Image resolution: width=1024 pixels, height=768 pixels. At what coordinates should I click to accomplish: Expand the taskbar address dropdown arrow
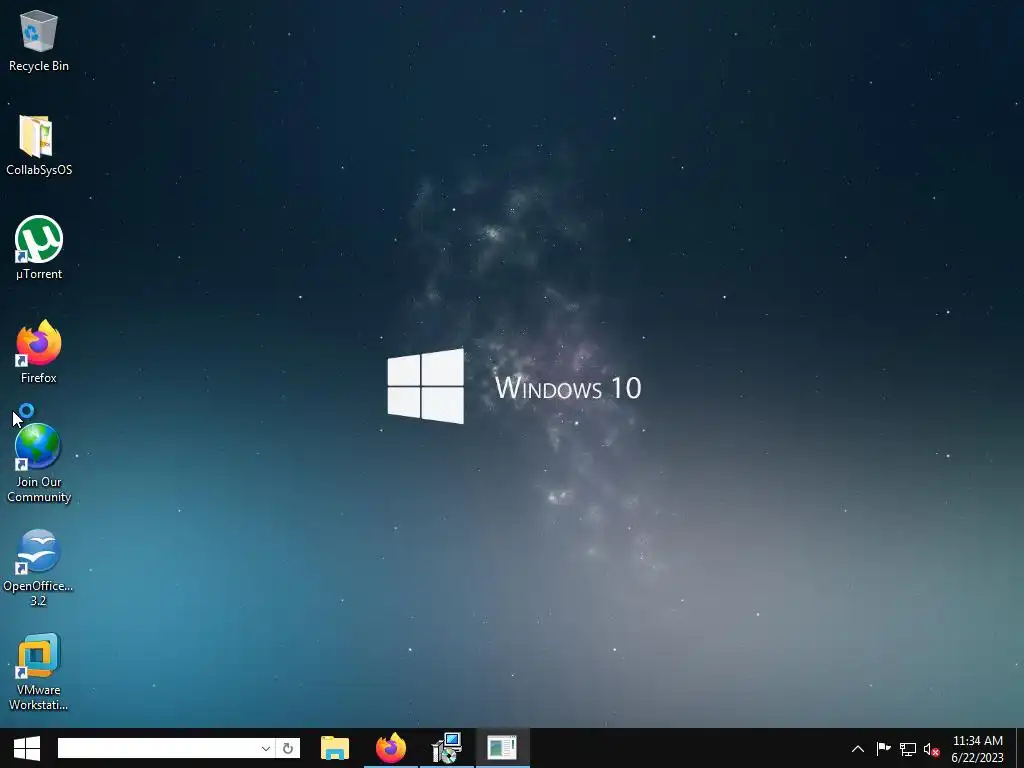[x=266, y=748]
